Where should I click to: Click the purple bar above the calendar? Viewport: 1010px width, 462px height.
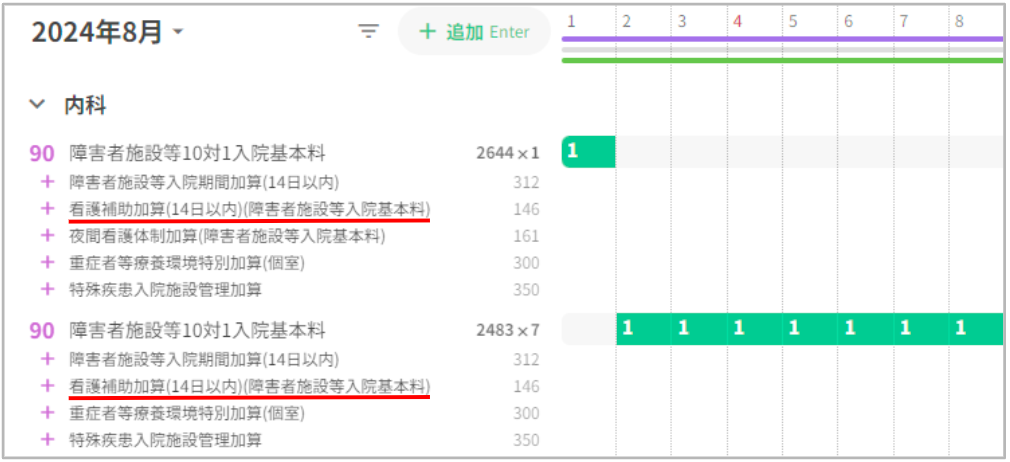click(x=782, y=38)
